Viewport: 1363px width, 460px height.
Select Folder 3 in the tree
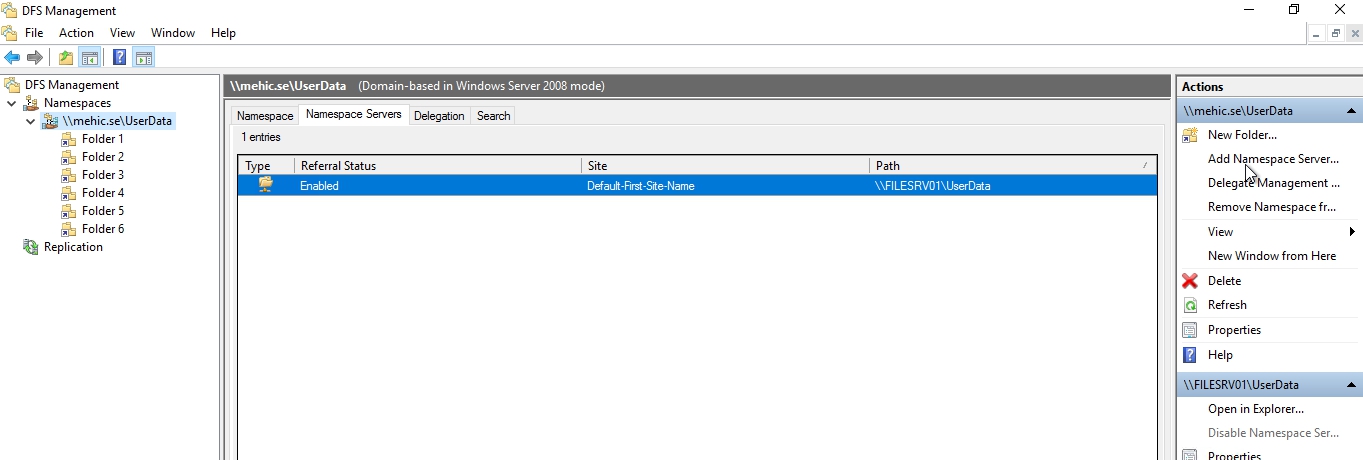coord(102,175)
